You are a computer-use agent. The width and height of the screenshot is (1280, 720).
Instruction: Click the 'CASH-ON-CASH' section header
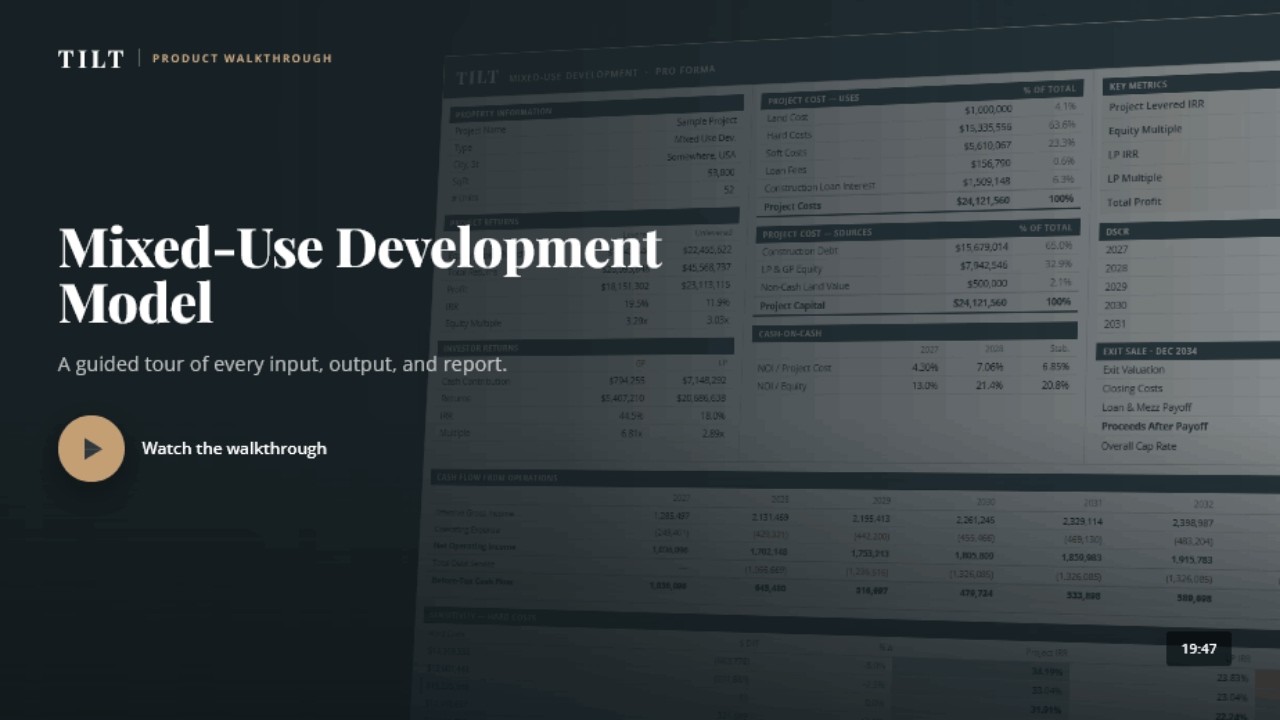click(790, 333)
